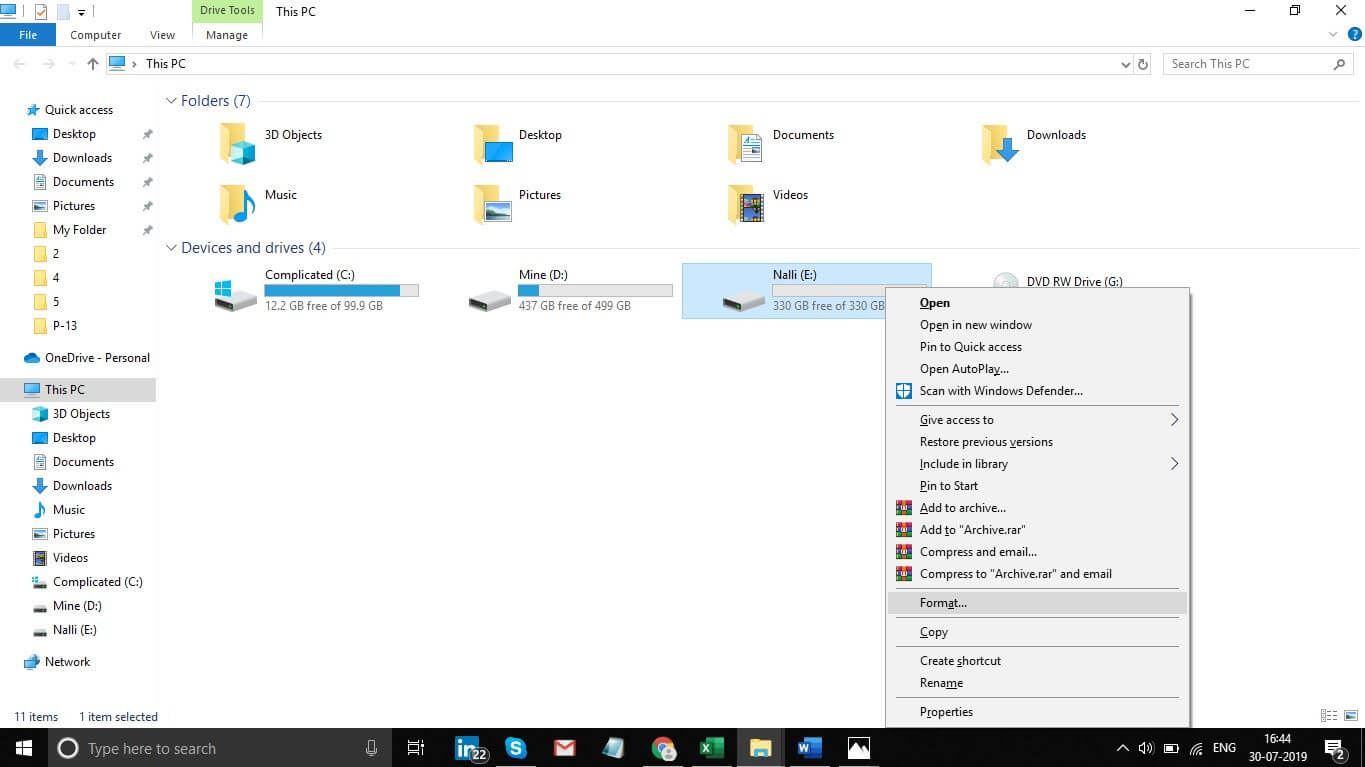Open Excel from the taskbar
The height and width of the screenshot is (767, 1365).
(712, 748)
